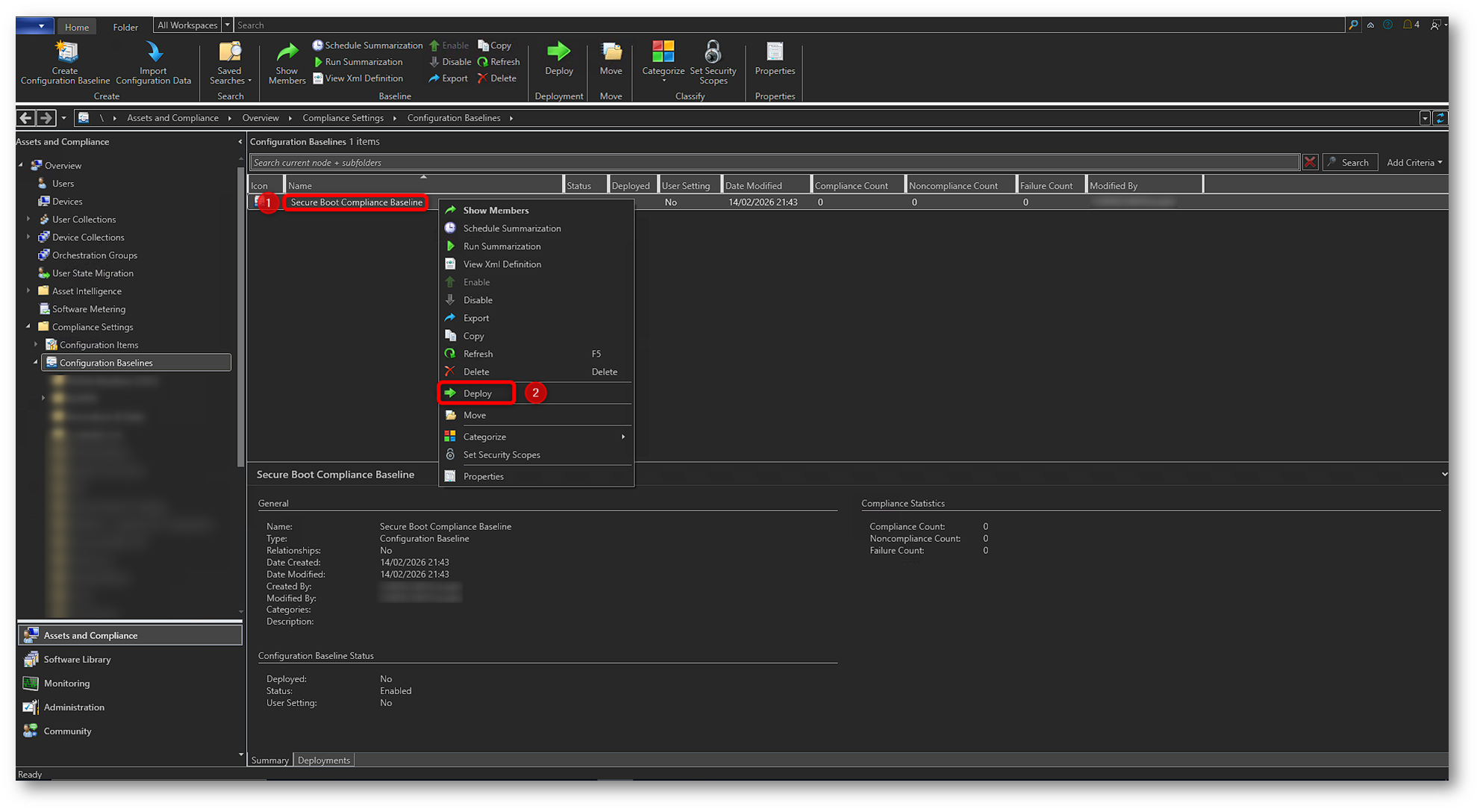This screenshot has height=812, width=1480.
Task: Switch to the Deployments tab
Action: pyautogui.click(x=323, y=760)
